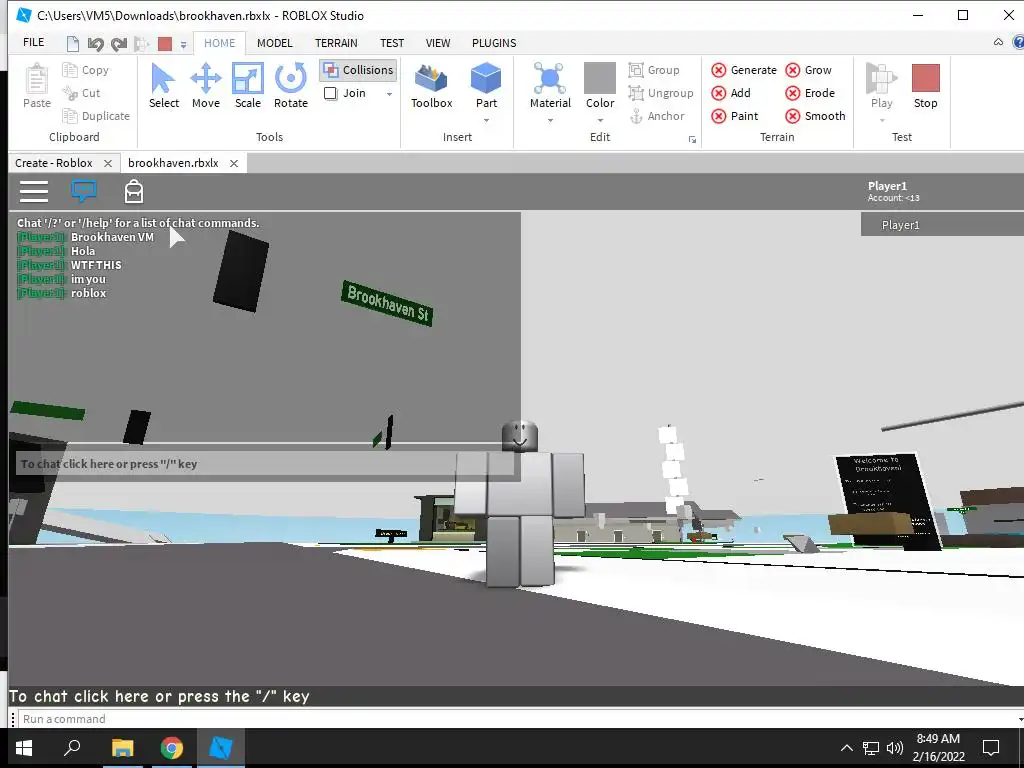Viewport: 1024px width, 768px height.
Task: Click the Copy button
Action: tap(86, 70)
